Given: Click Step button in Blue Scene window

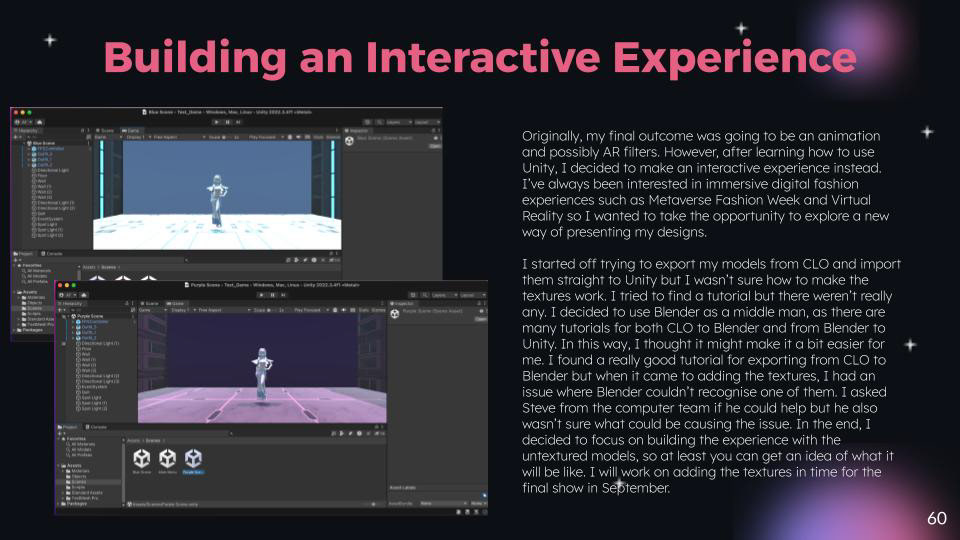Looking at the screenshot, I should (238, 122).
